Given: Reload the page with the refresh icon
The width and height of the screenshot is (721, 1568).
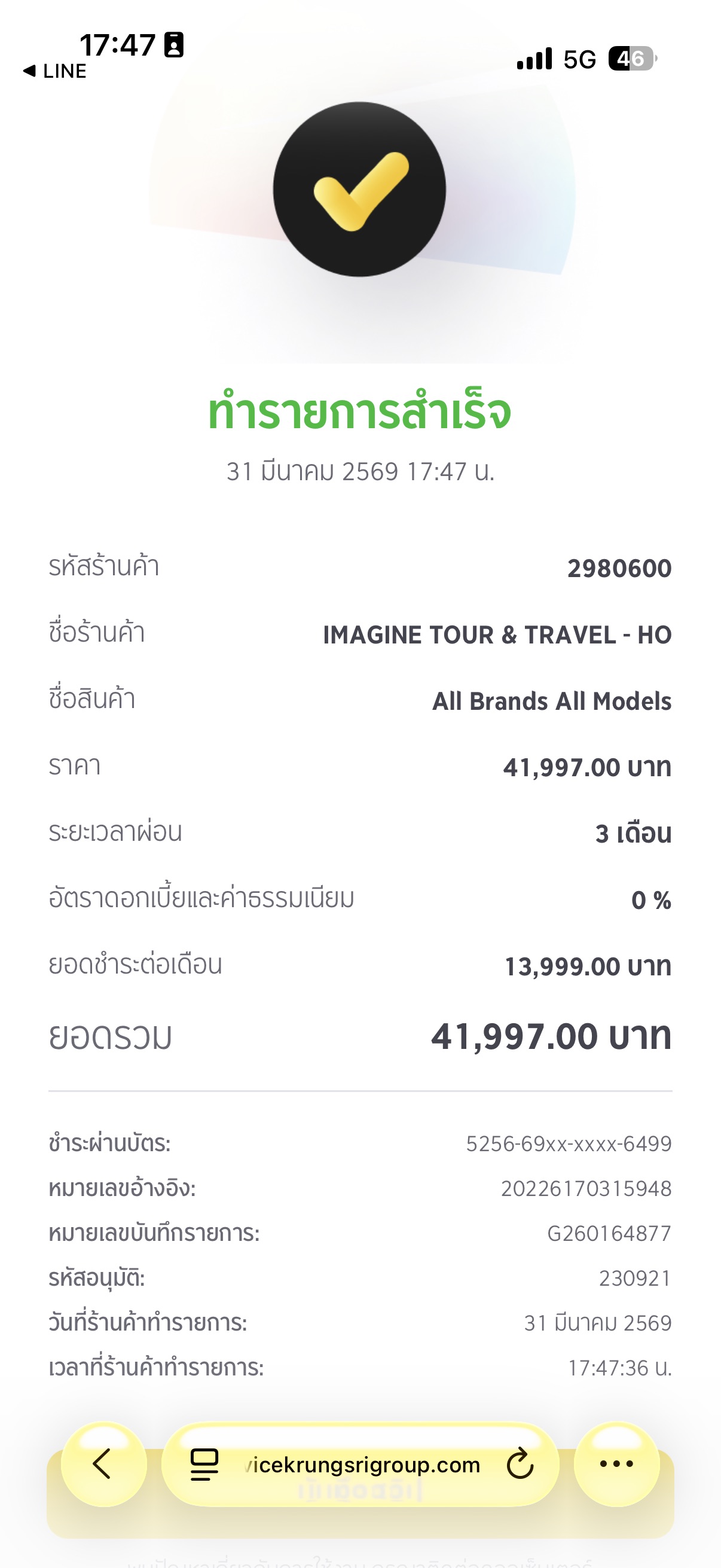Looking at the screenshot, I should click(x=520, y=1464).
